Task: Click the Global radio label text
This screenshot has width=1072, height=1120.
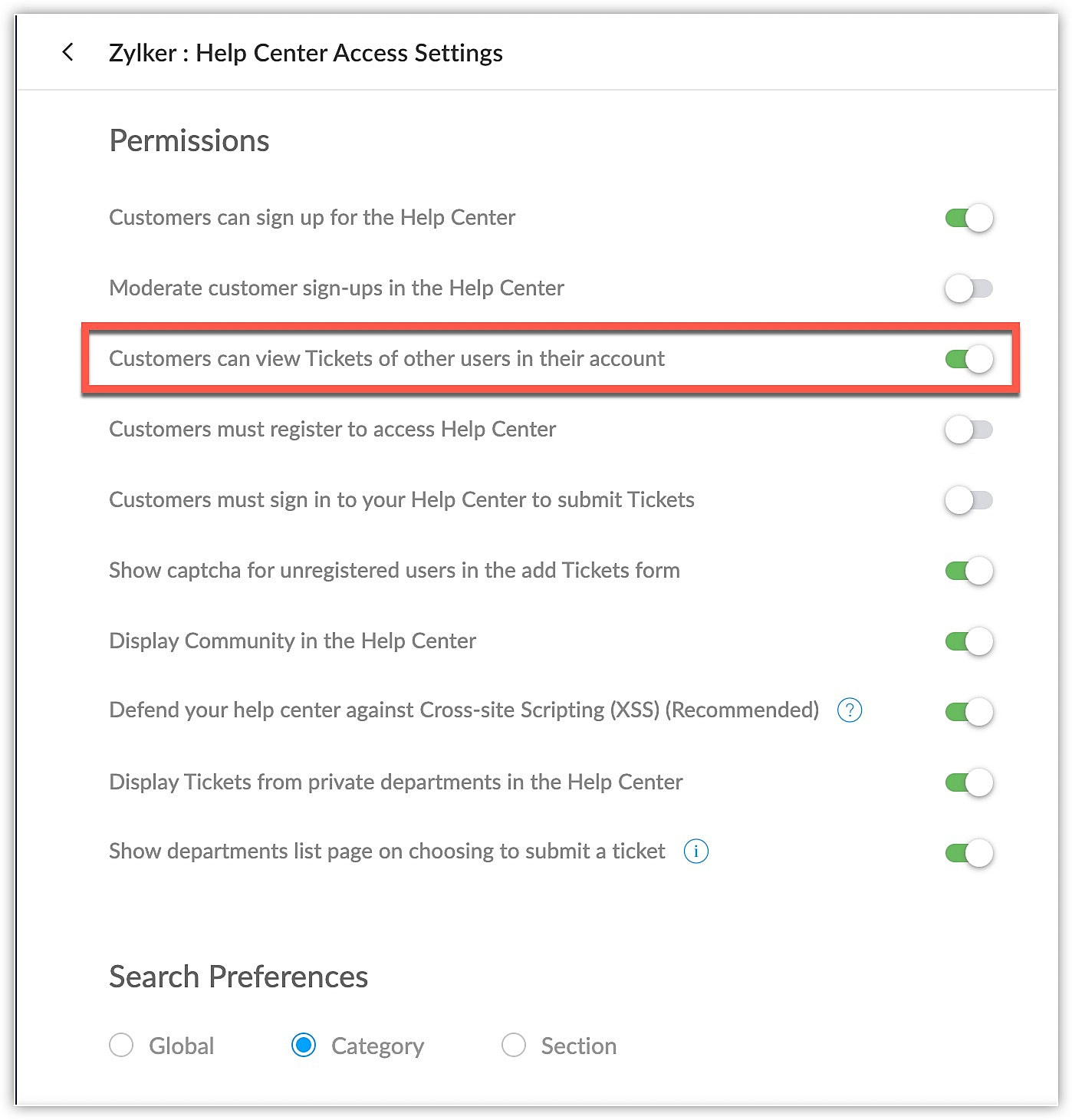Action: (181, 1046)
